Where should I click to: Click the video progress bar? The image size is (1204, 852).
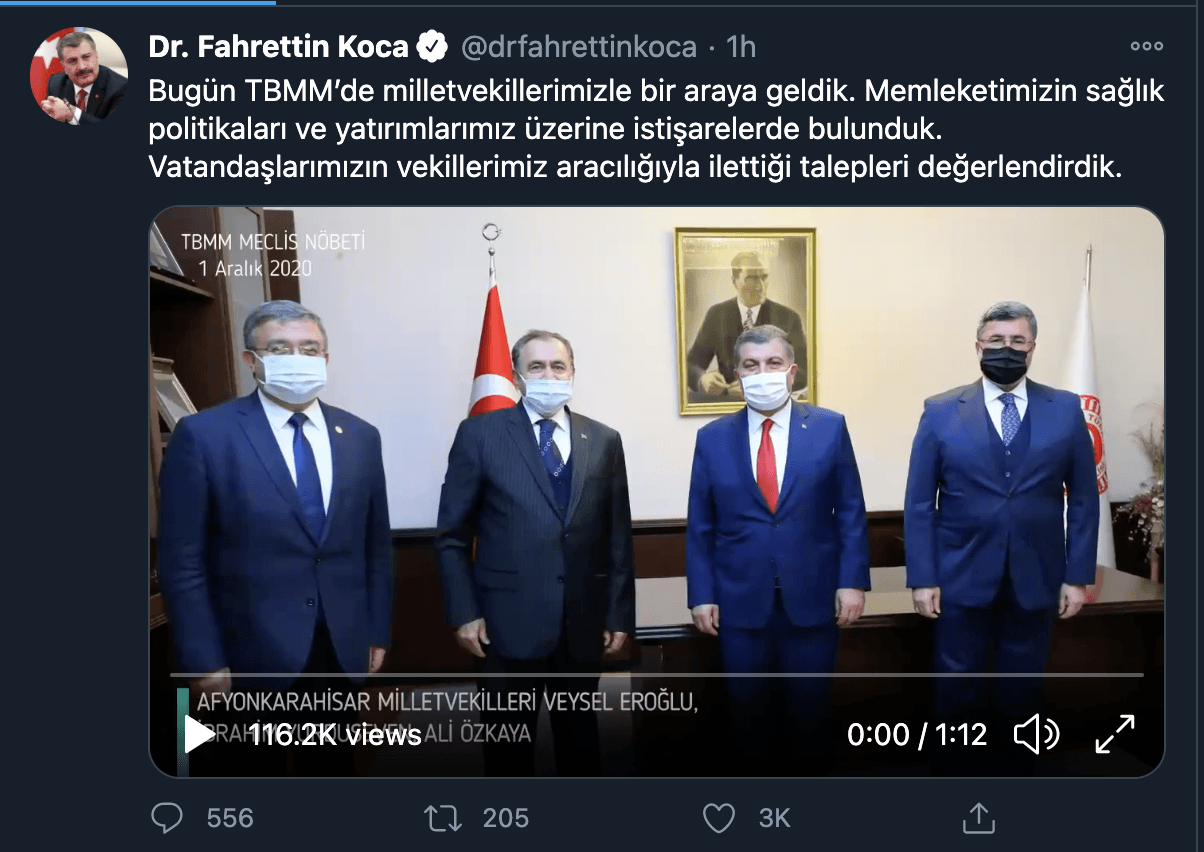(x=656, y=675)
